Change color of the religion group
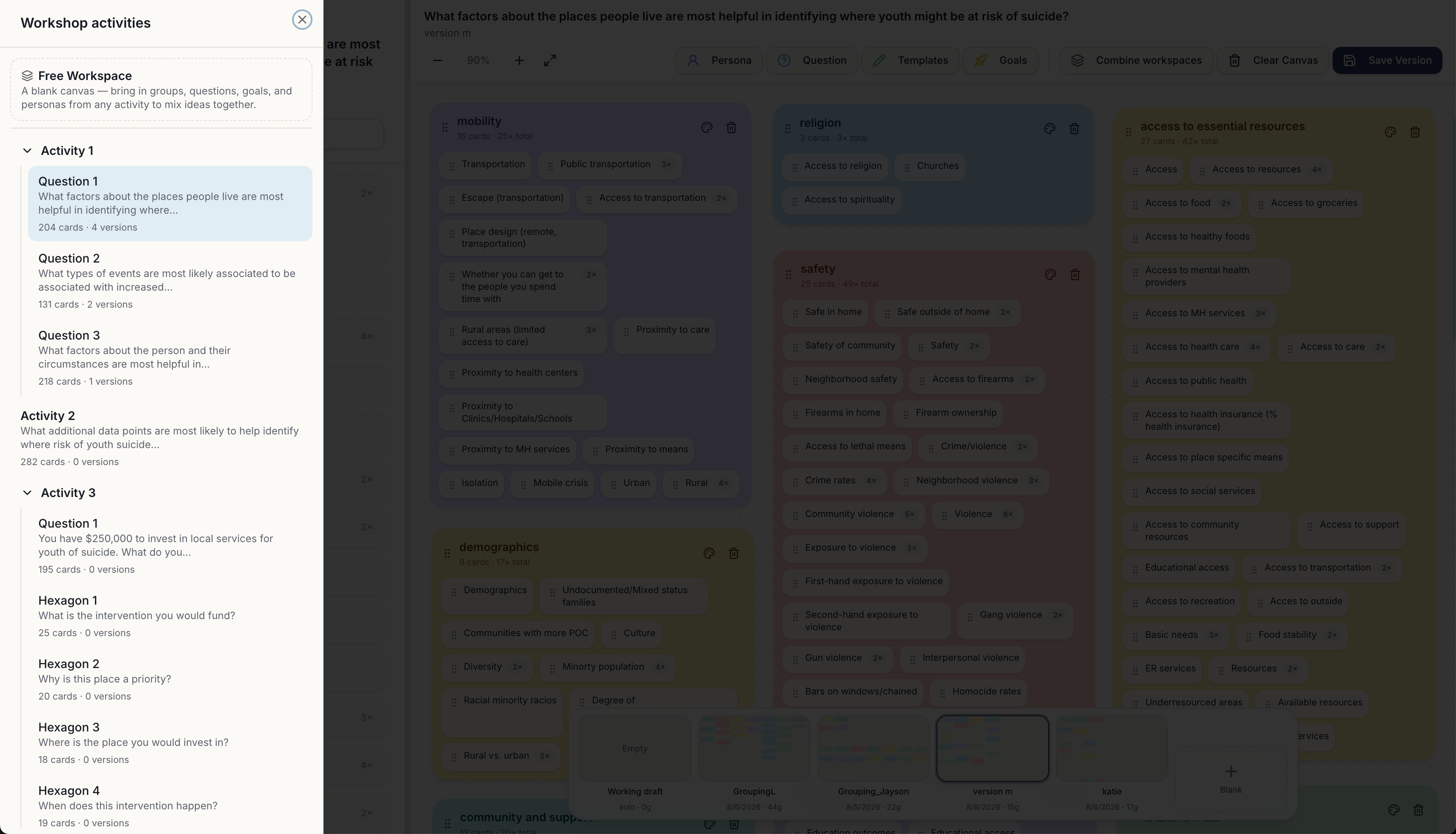This screenshot has width=1456, height=834. 1050,129
